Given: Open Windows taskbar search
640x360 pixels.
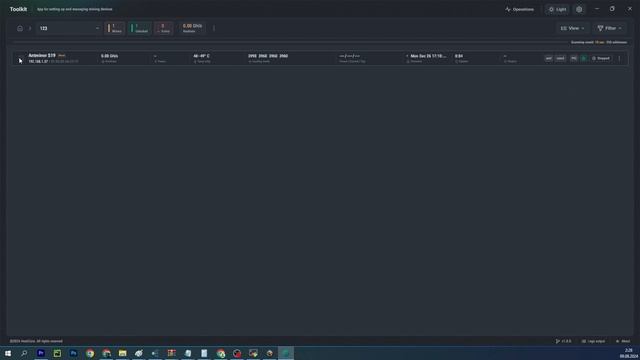Looking at the screenshot, I should (24, 353).
